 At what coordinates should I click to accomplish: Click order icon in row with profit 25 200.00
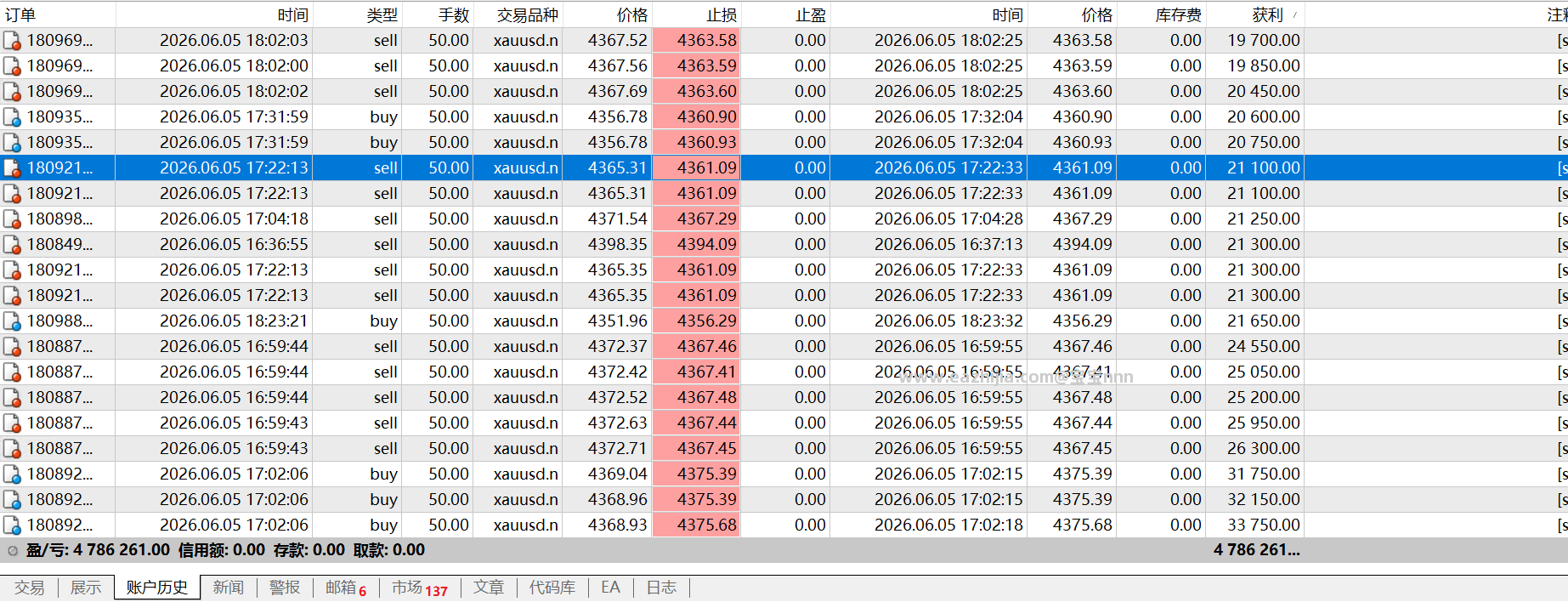click(12, 397)
